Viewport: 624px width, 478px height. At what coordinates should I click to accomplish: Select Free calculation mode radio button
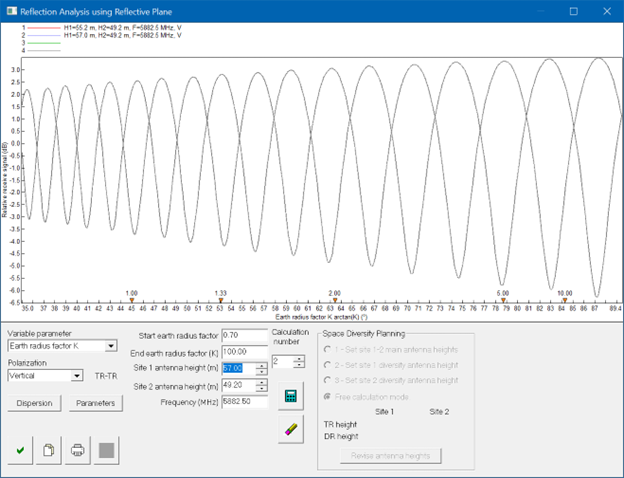coord(326,396)
